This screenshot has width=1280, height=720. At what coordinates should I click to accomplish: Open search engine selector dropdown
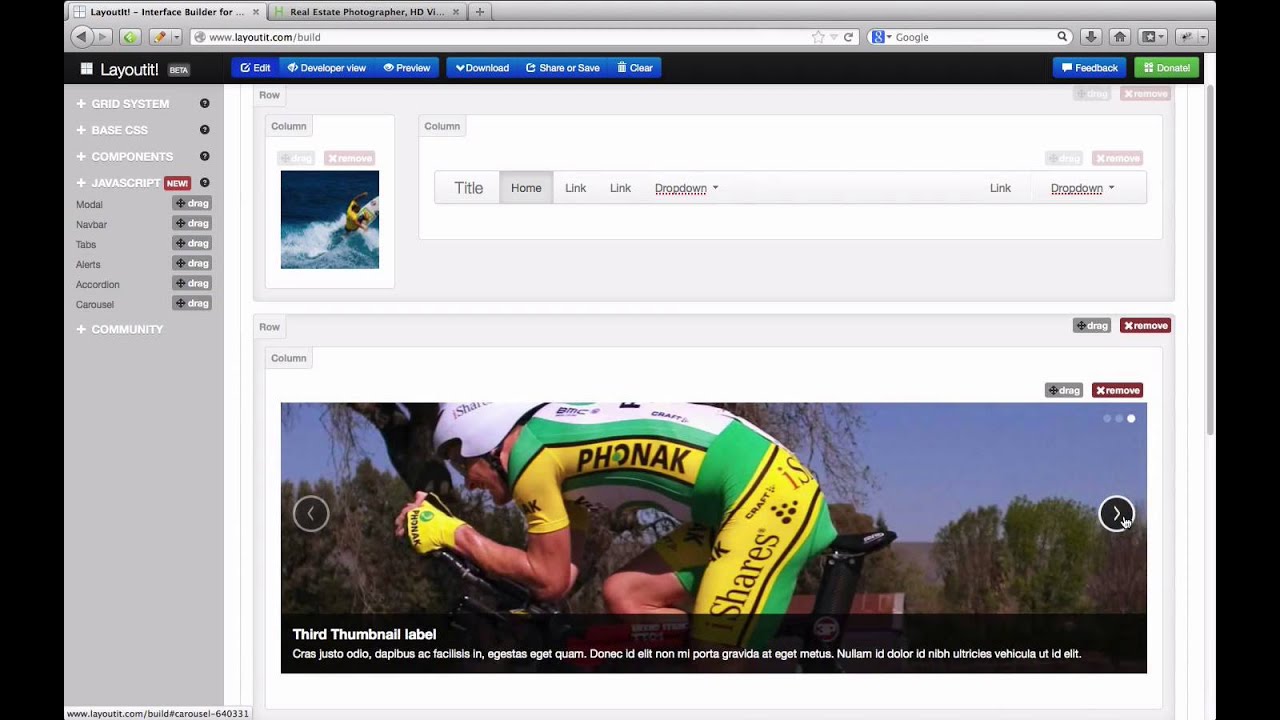[880, 37]
